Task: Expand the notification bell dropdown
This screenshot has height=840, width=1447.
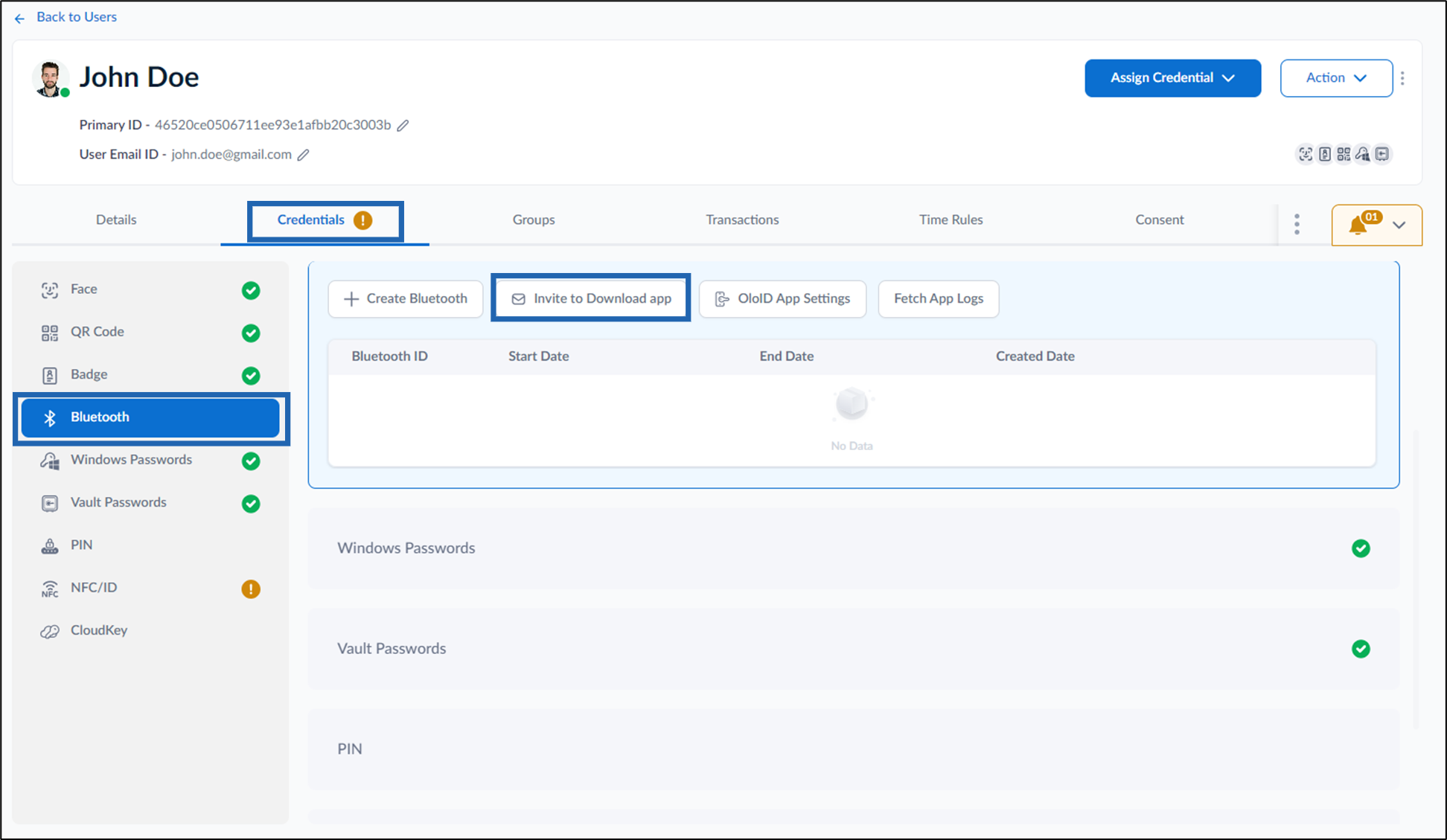Action: click(x=1376, y=225)
